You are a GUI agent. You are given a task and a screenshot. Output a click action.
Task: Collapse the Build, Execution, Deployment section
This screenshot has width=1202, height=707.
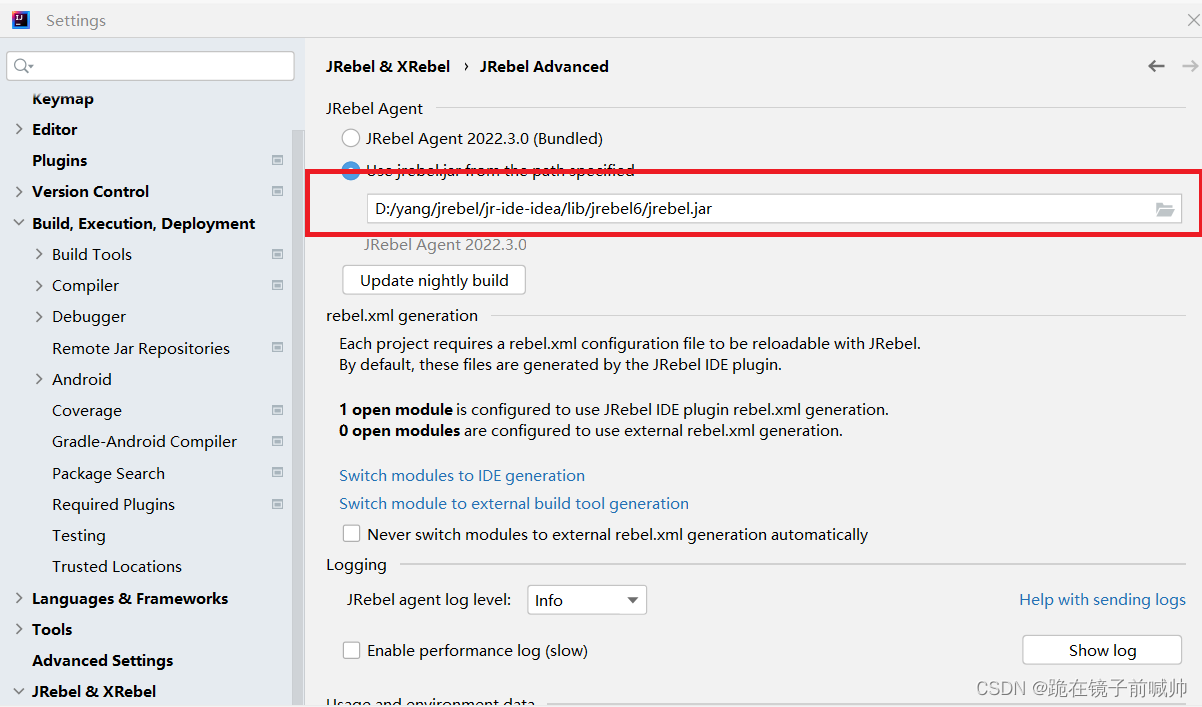(19, 223)
